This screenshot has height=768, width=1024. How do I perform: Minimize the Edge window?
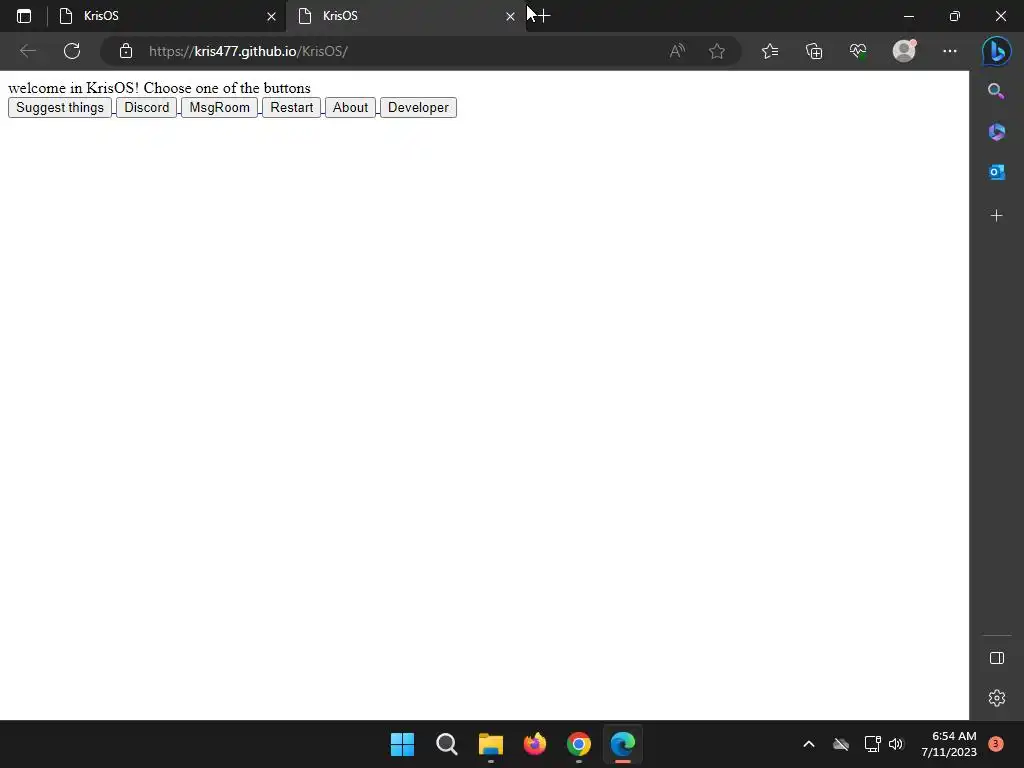pos(908,16)
